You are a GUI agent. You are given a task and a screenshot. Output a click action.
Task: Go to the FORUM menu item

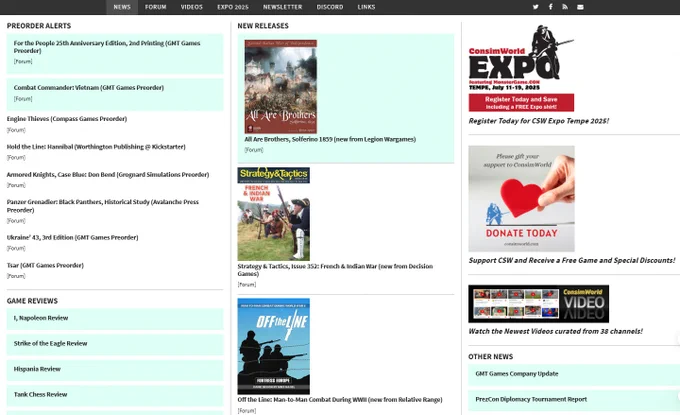coord(156,7)
